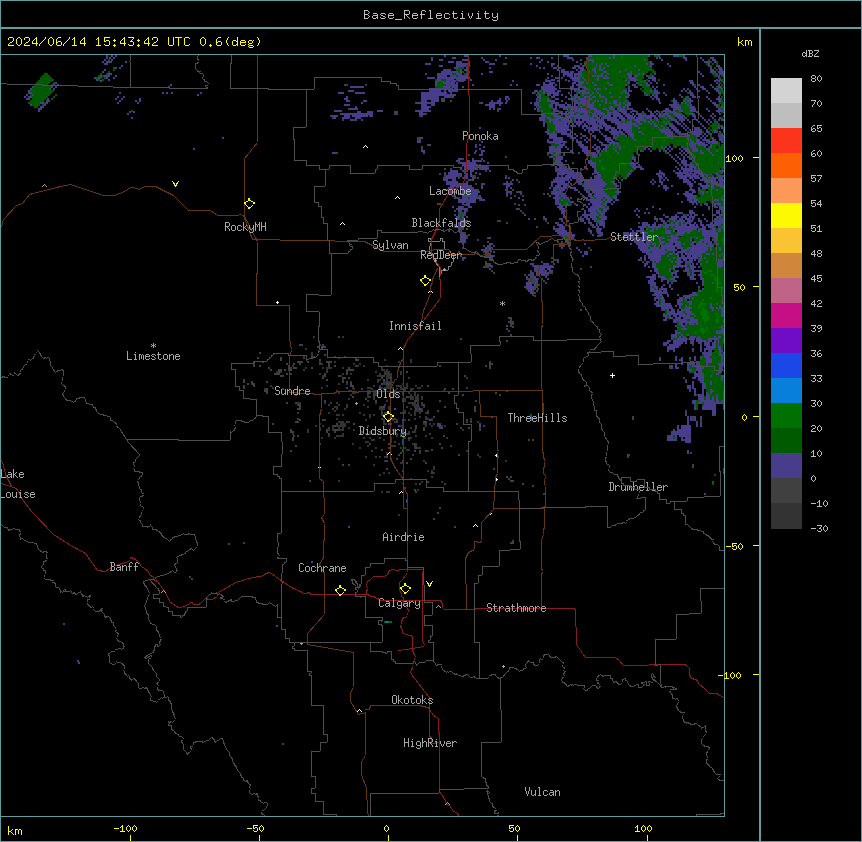This screenshot has height=842, width=862.
Task: Select the yellow V marker northwest of RockyMH
Action: (x=175, y=184)
